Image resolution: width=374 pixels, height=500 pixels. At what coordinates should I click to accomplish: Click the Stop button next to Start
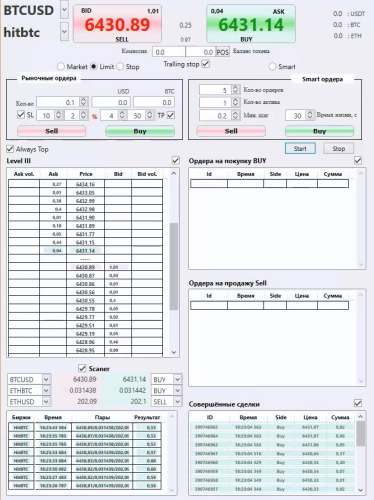tap(338, 149)
